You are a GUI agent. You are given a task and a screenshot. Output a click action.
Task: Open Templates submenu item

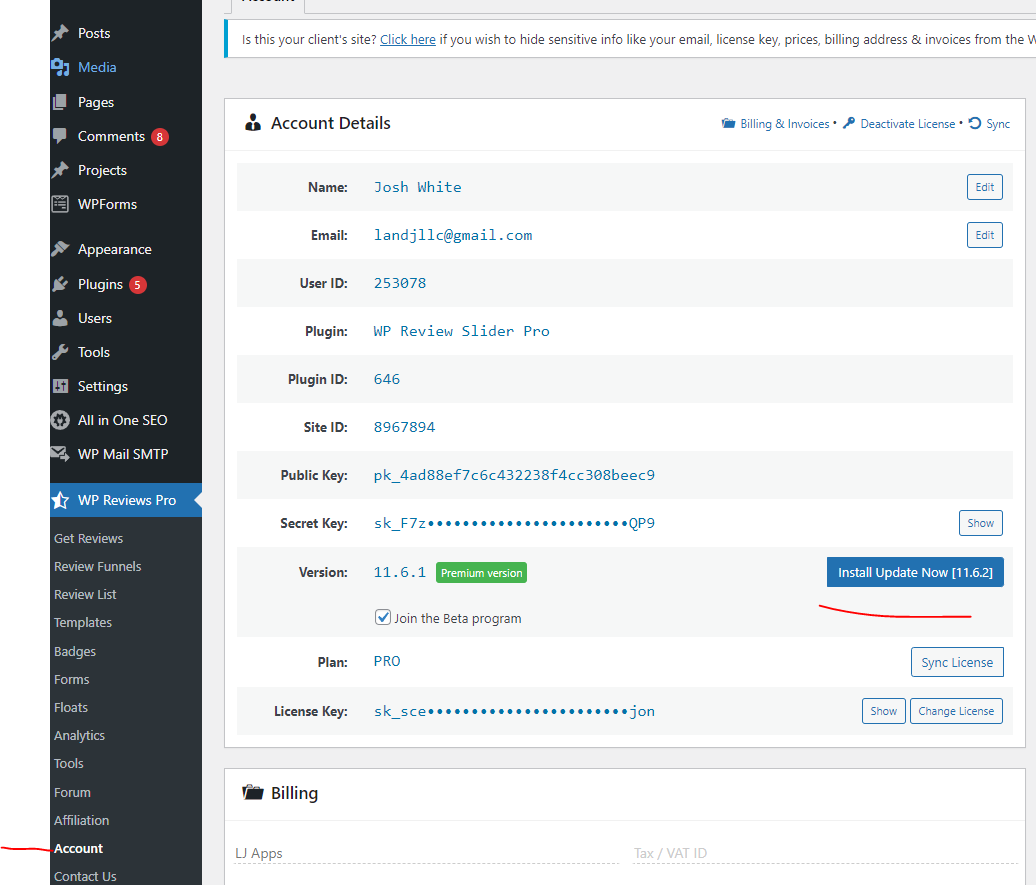[83, 623]
